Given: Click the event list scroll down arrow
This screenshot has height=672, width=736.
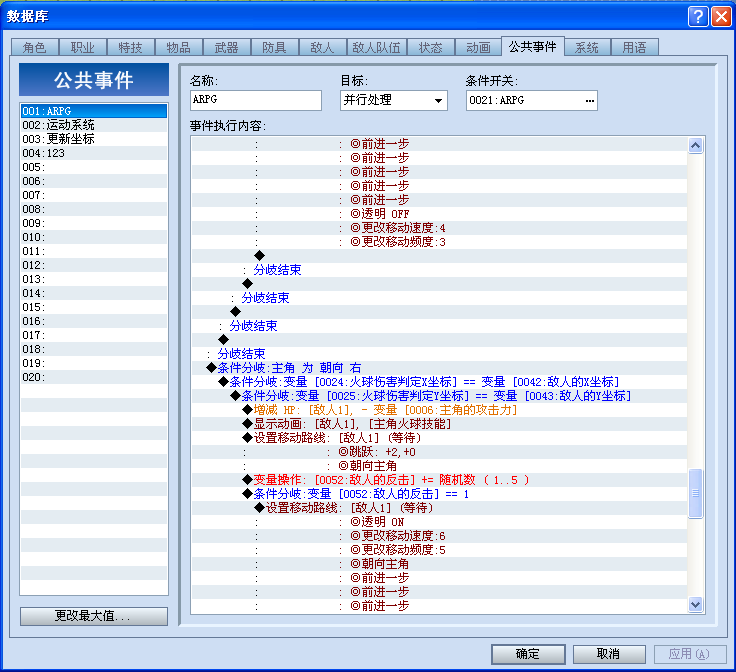Looking at the screenshot, I should [x=696, y=604].
